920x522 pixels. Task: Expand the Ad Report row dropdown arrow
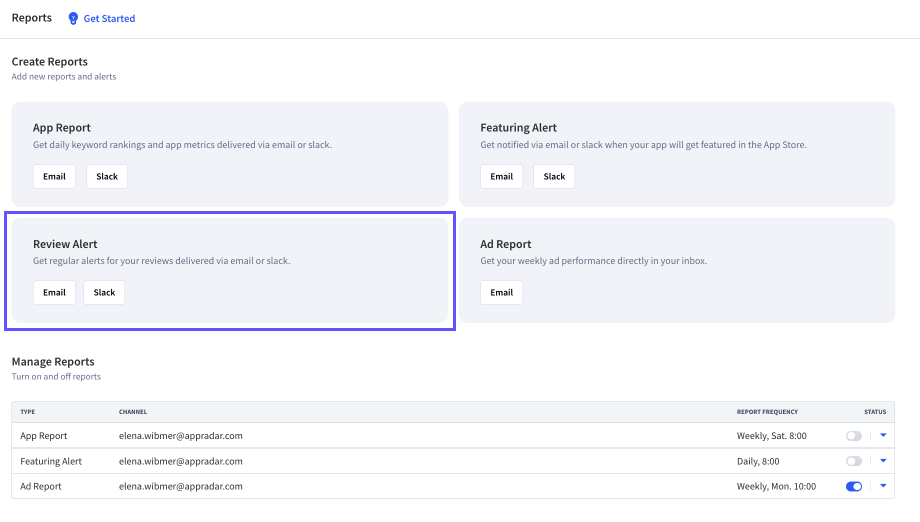[x=883, y=486]
